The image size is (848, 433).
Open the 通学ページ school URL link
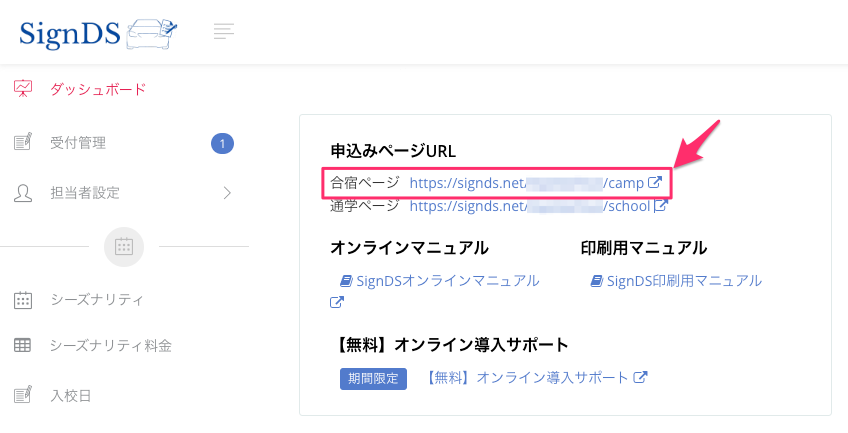[530, 207]
